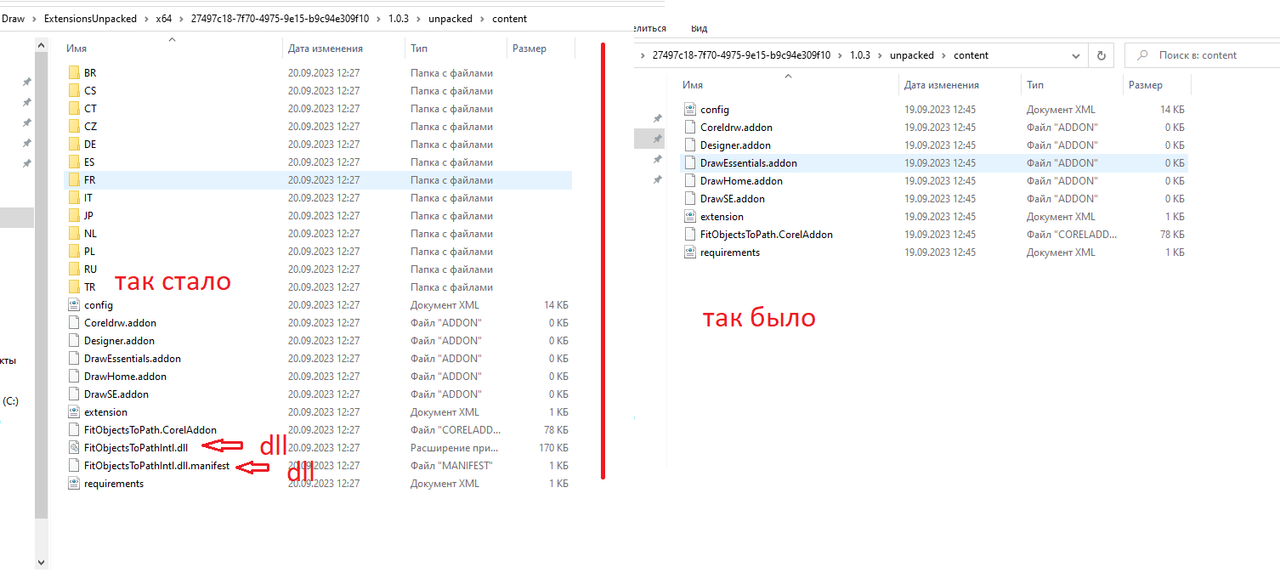Viewport: 1280px width, 573px height.
Task: Click the 27497c18 GUID segment in left breadcrumb
Action: tap(280, 19)
